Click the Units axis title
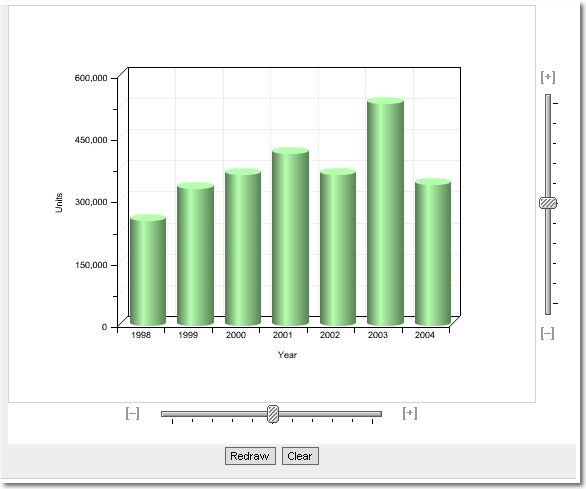Viewport: 586px width, 489px height. coord(59,203)
